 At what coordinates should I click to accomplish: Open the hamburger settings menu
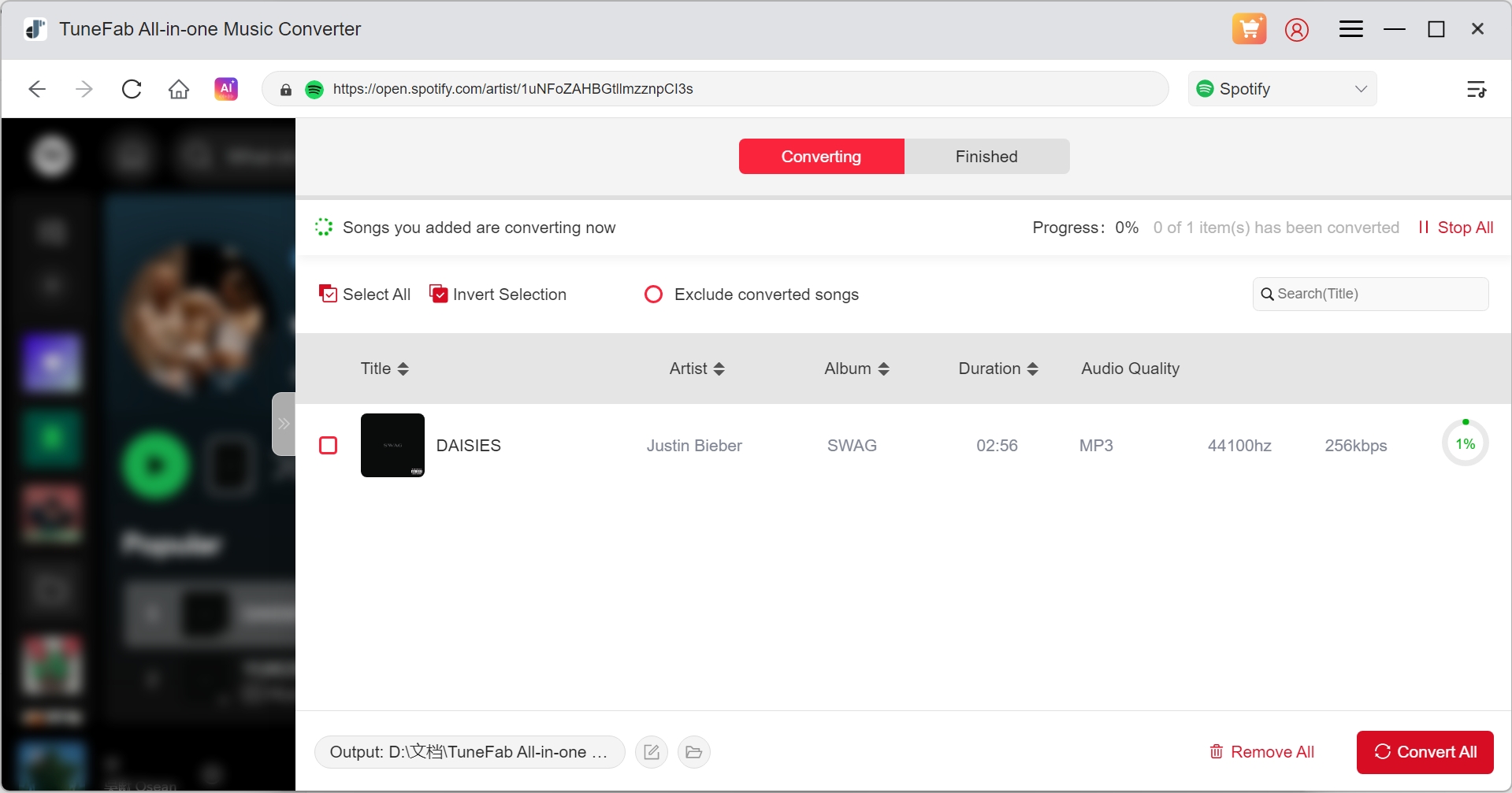pyautogui.click(x=1350, y=29)
